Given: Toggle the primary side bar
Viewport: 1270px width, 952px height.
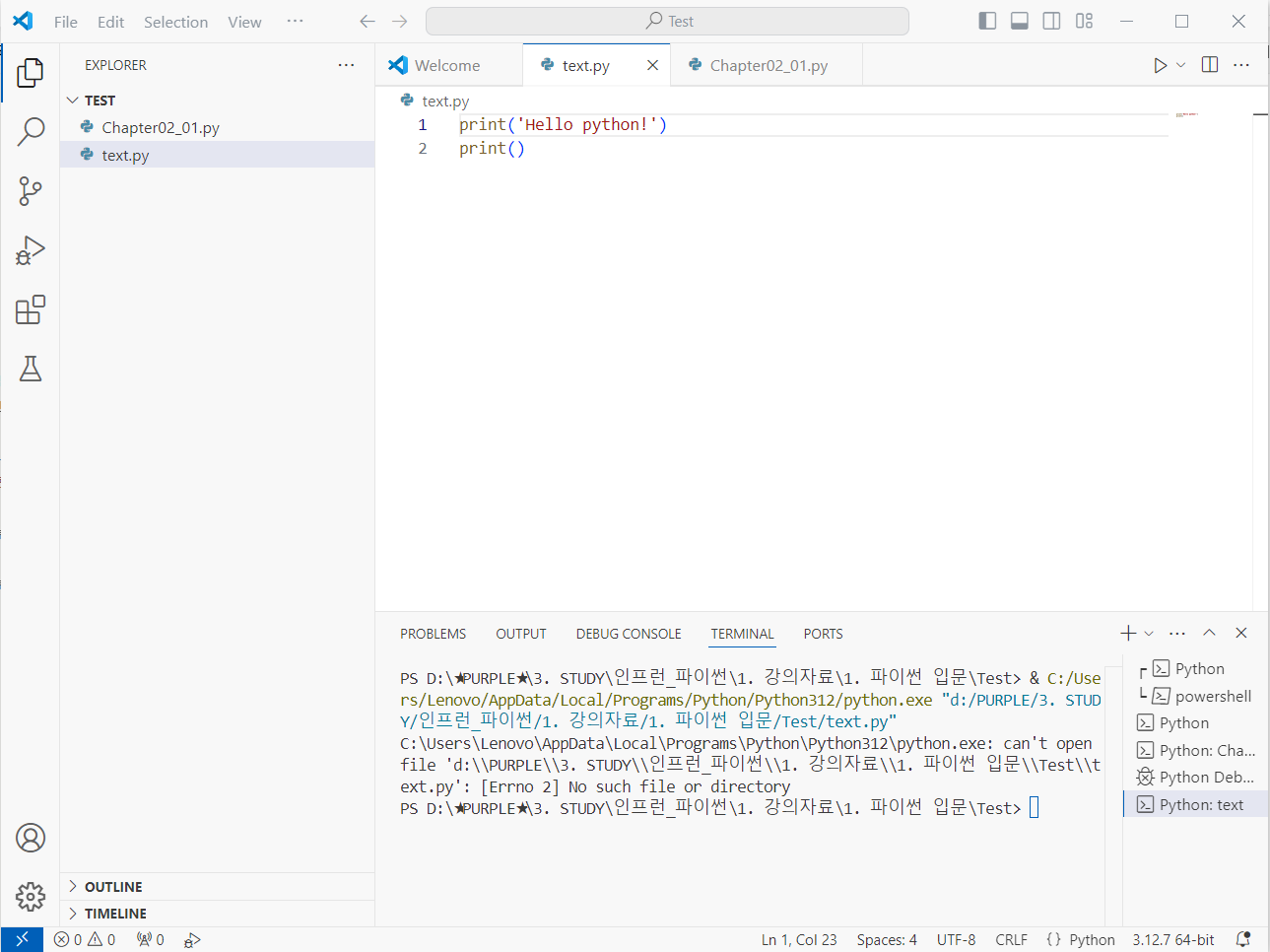Looking at the screenshot, I should 987,21.
